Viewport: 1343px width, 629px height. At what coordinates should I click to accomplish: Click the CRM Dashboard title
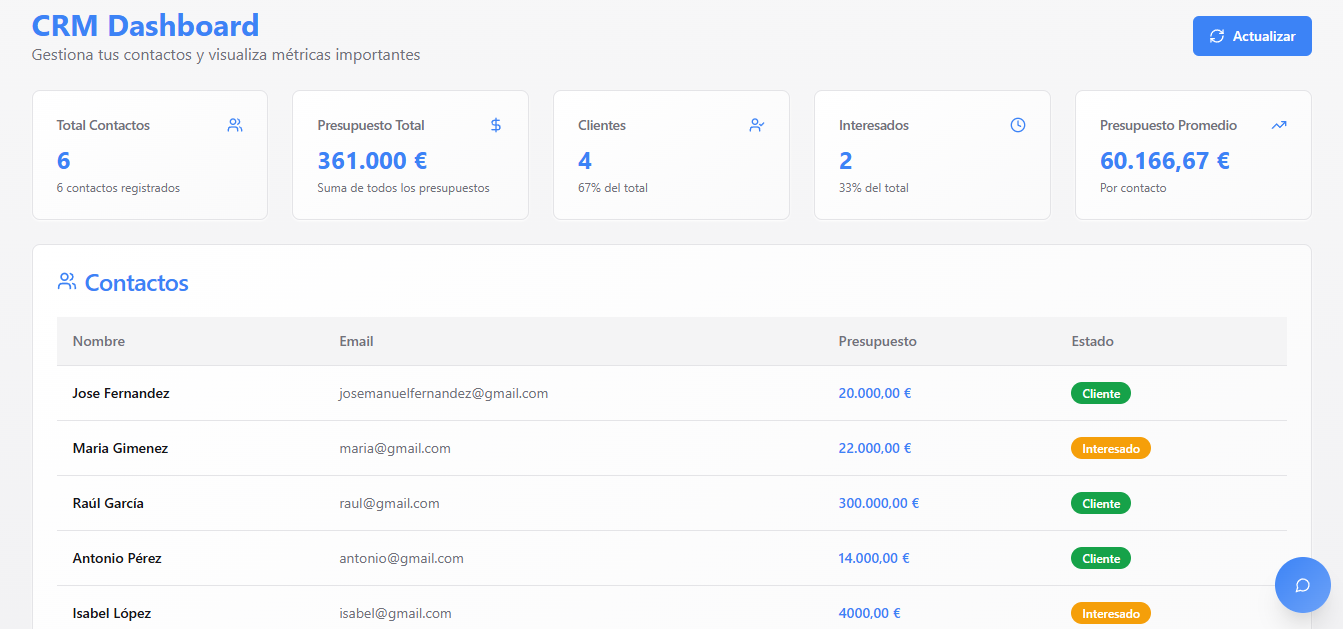[143, 25]
